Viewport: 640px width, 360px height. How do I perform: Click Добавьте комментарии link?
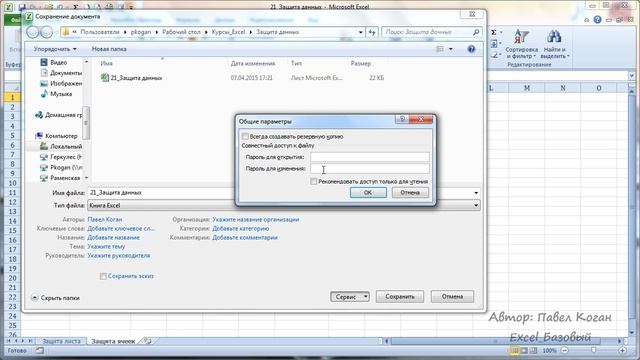click(x=245, y=238)
